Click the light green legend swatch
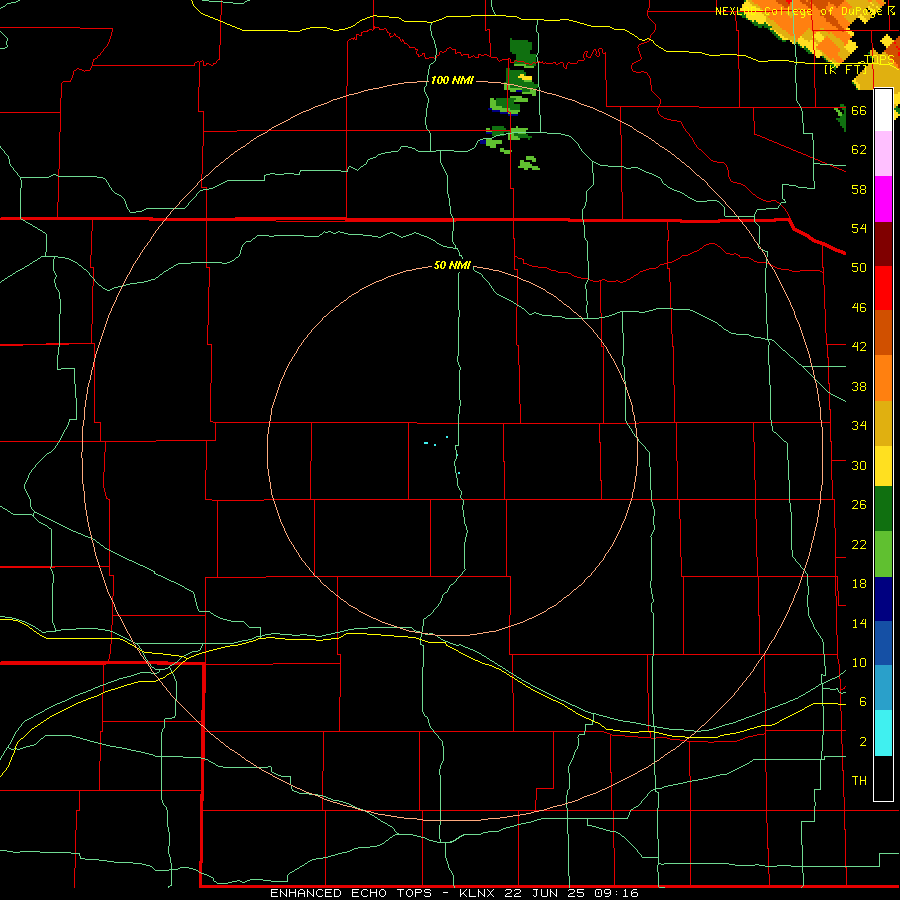The image size is (900, 900). tap(883, 554)
